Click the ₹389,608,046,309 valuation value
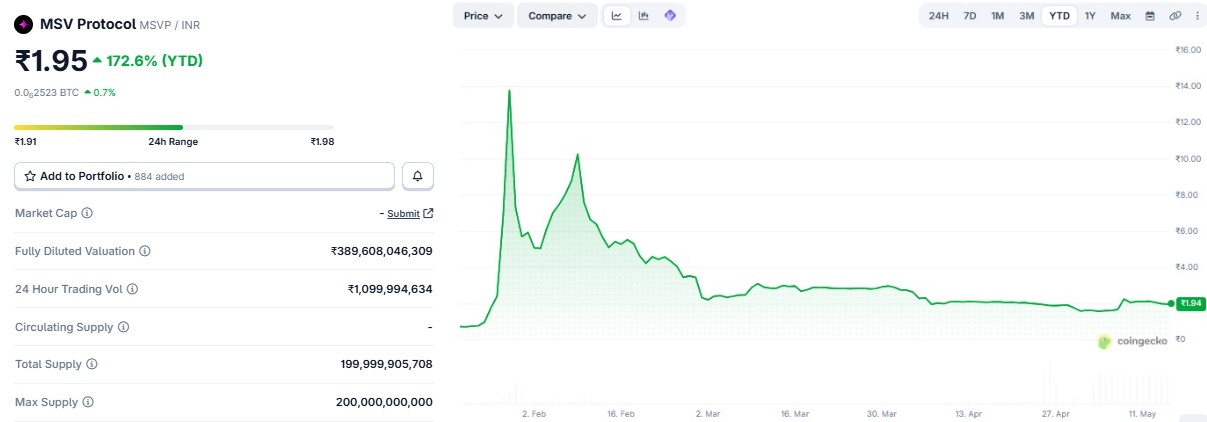 coord(382,251)
